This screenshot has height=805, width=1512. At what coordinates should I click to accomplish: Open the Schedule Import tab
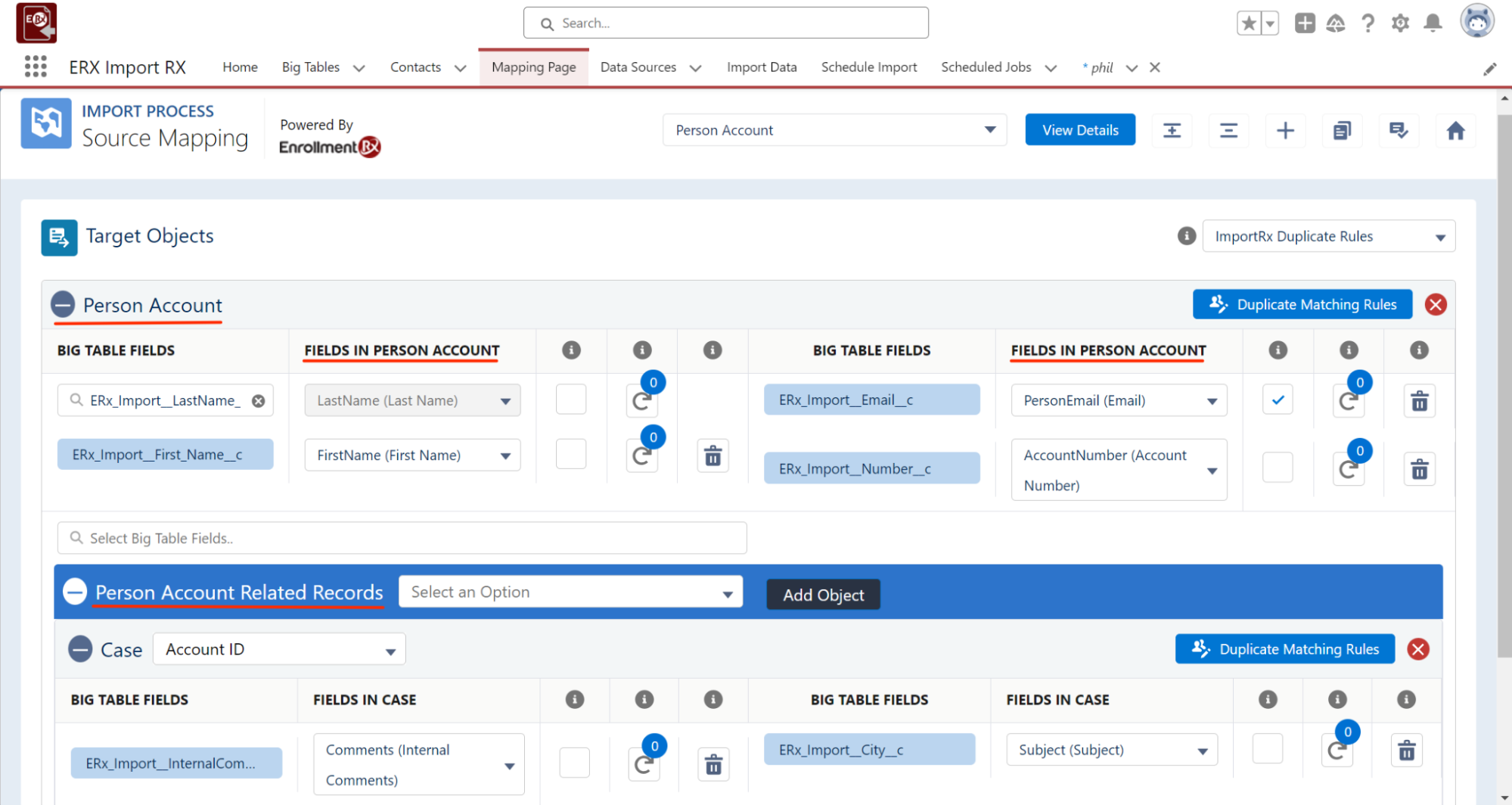tap(868, 67)
